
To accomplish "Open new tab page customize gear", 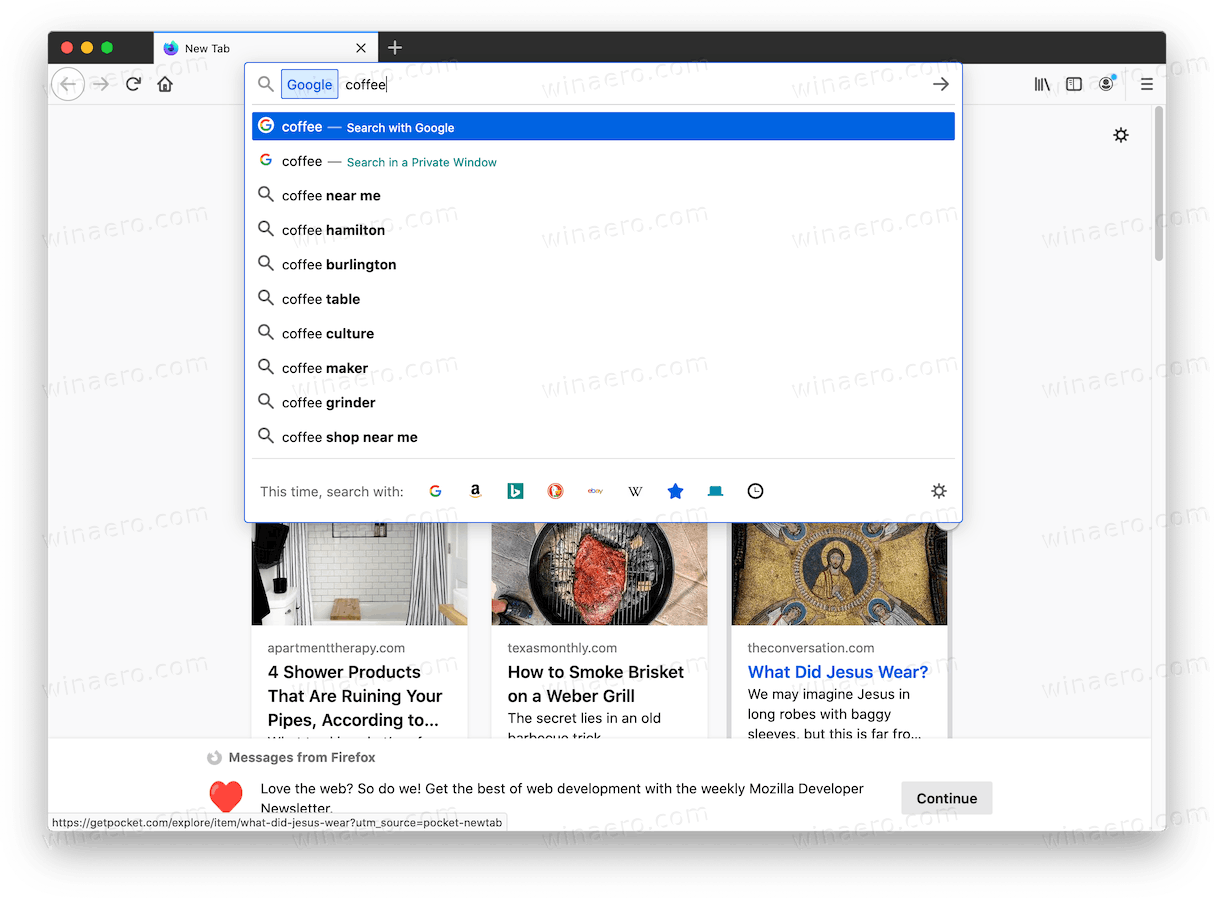I will click(x=1120, y=135).
